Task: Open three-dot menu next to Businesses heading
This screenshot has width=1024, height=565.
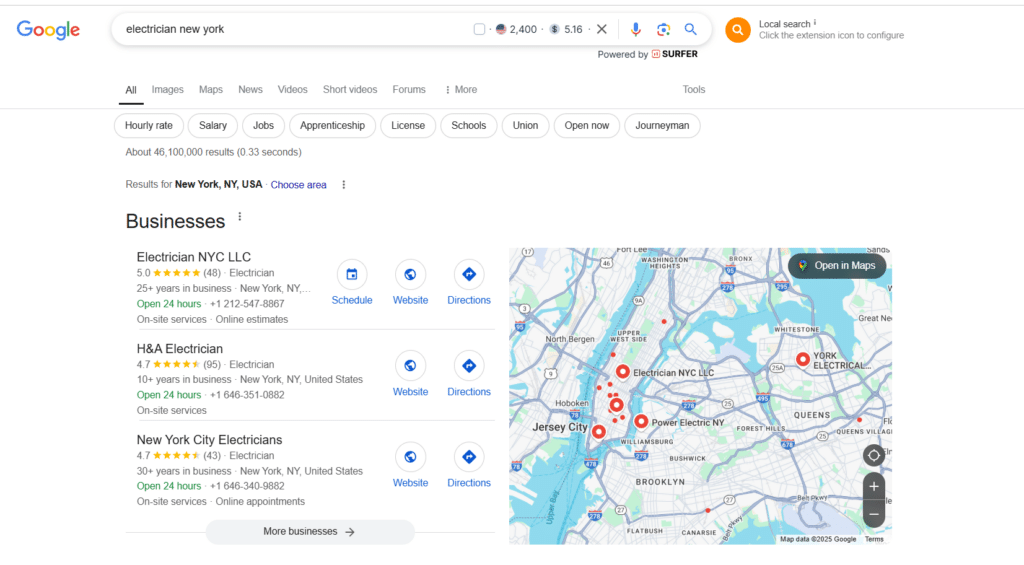Action: coord(240,217)
